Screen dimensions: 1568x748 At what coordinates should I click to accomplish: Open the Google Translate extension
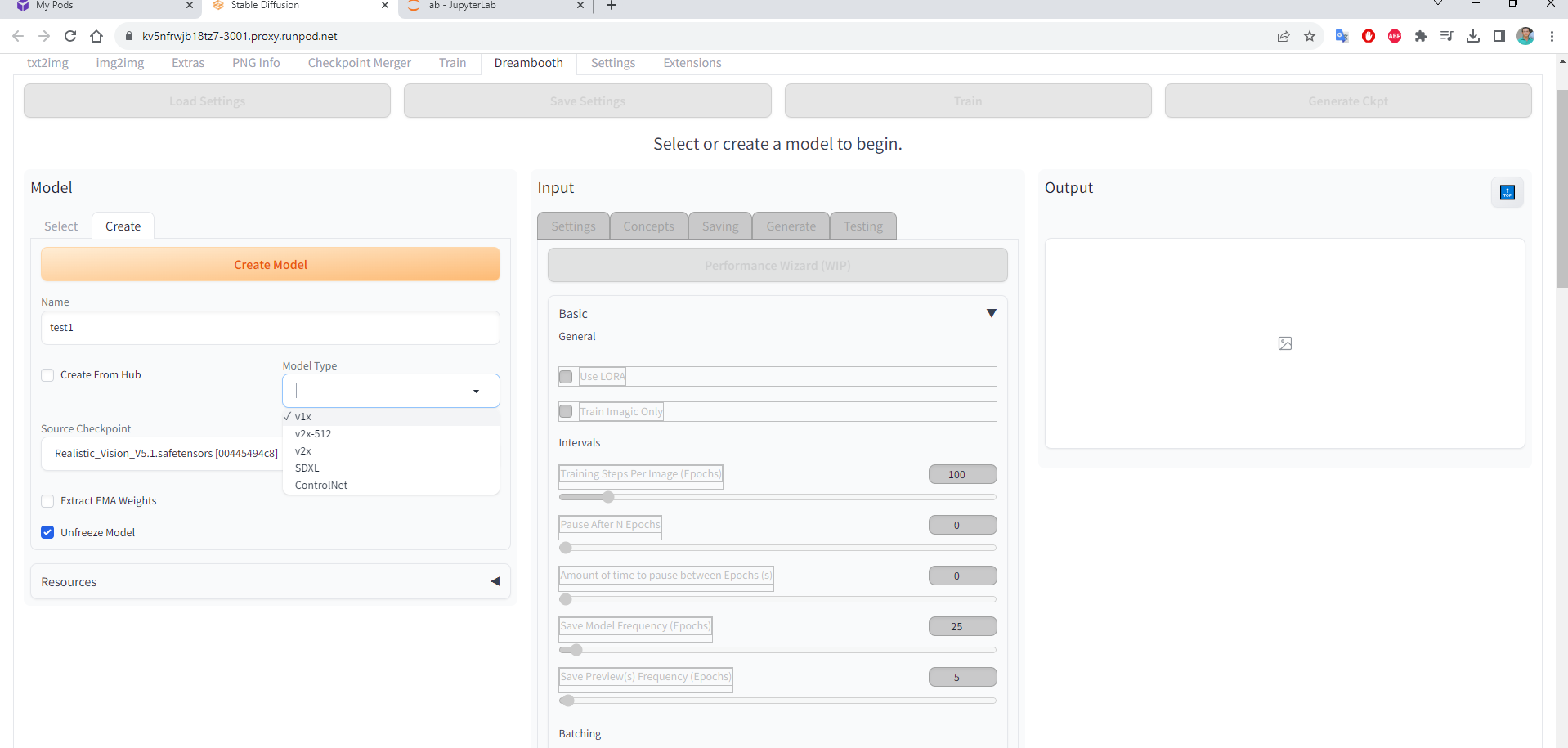pos(1342,36)
